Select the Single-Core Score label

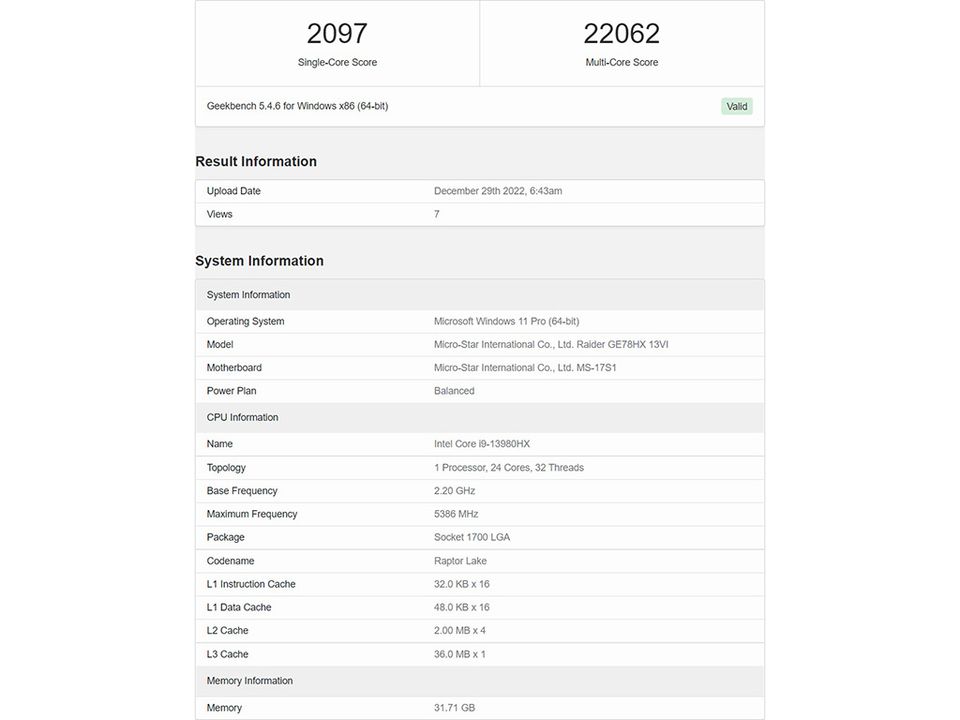pos(337,62)
